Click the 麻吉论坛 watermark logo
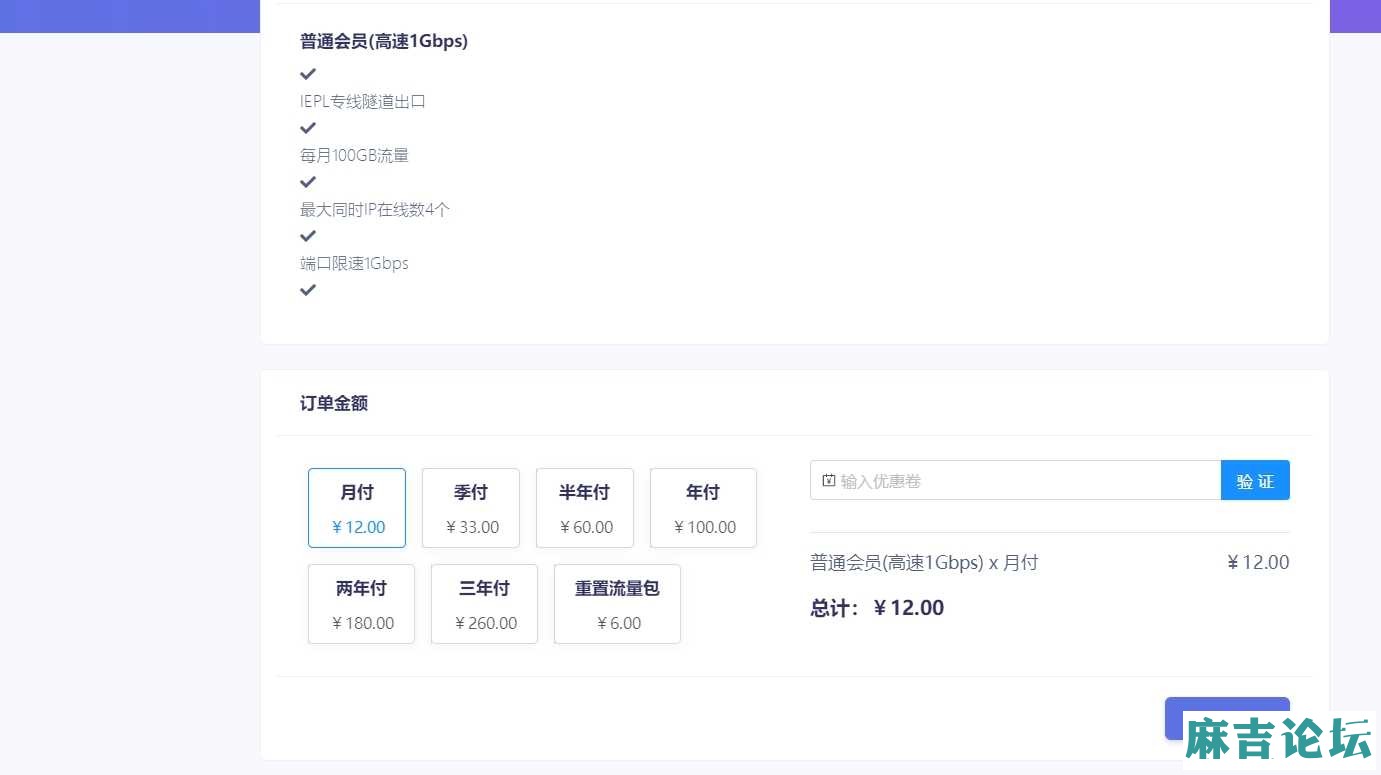1381x775 pixels. [1278, 740]
